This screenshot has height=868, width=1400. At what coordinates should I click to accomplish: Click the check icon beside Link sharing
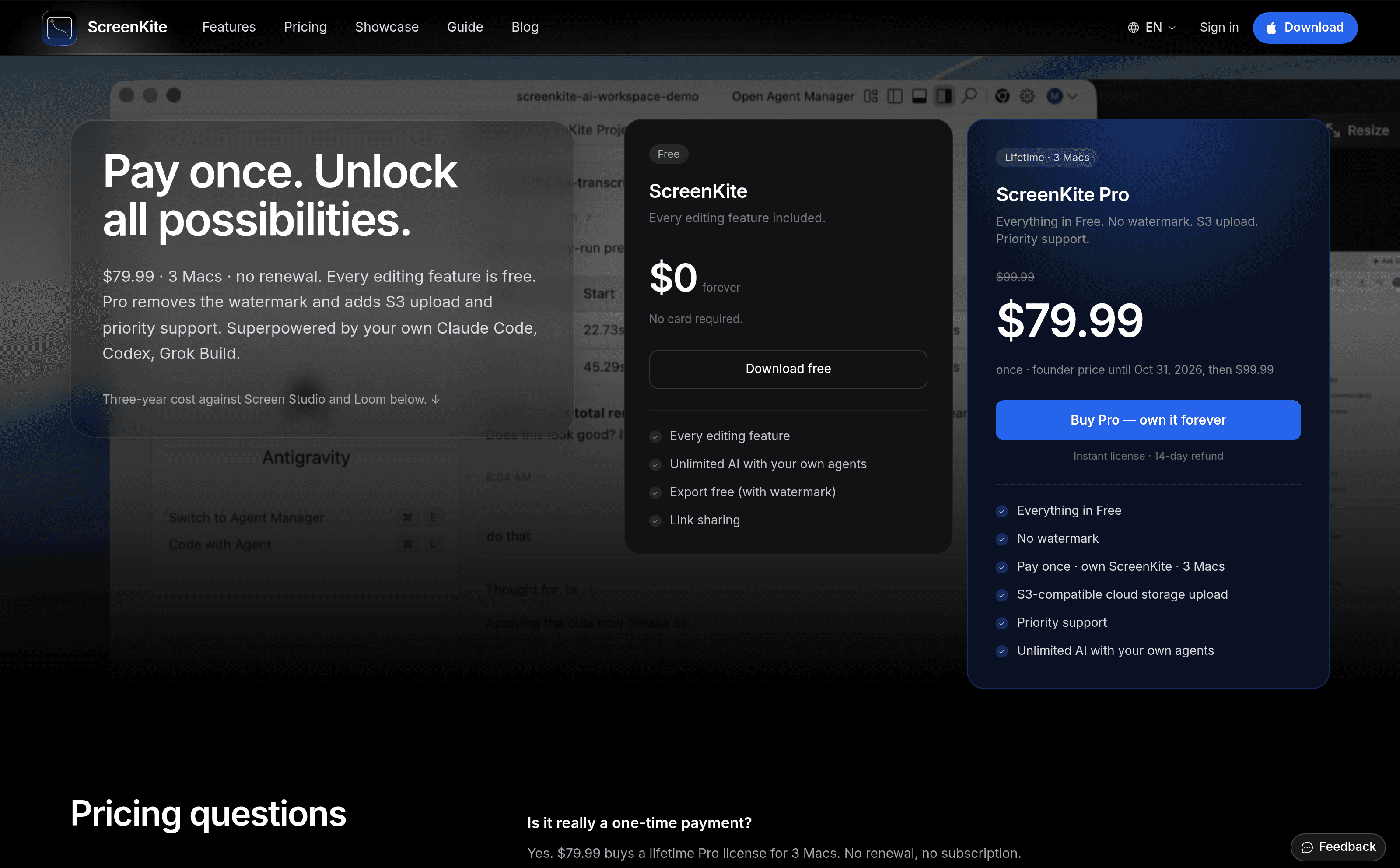(655, 521)
